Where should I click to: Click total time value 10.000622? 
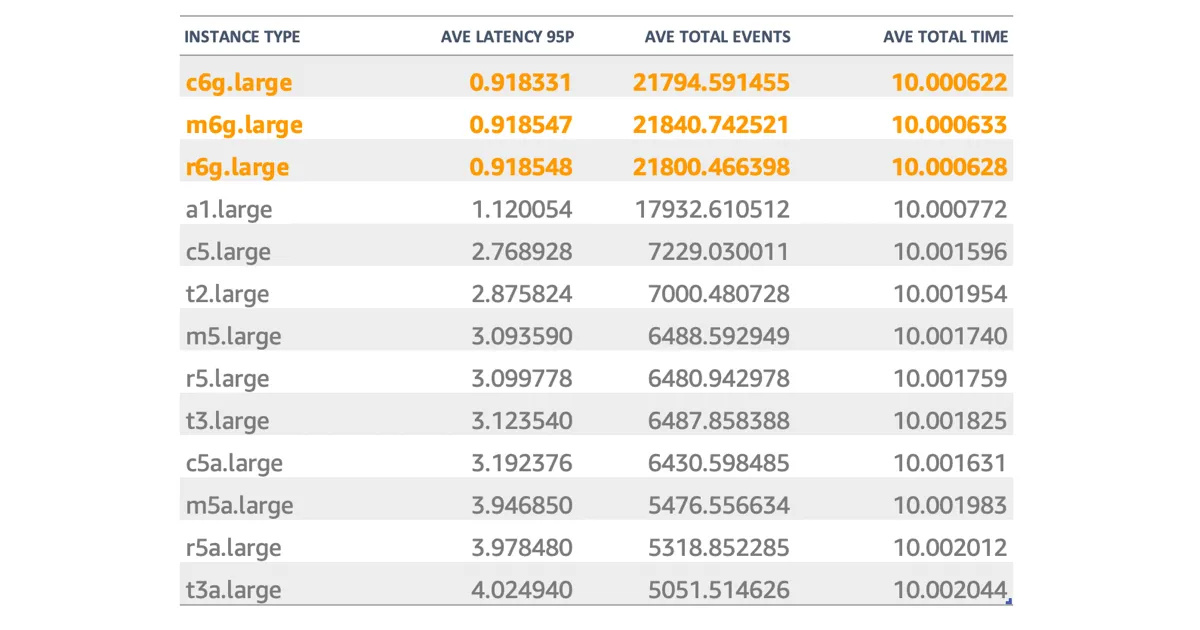point(950,82)
